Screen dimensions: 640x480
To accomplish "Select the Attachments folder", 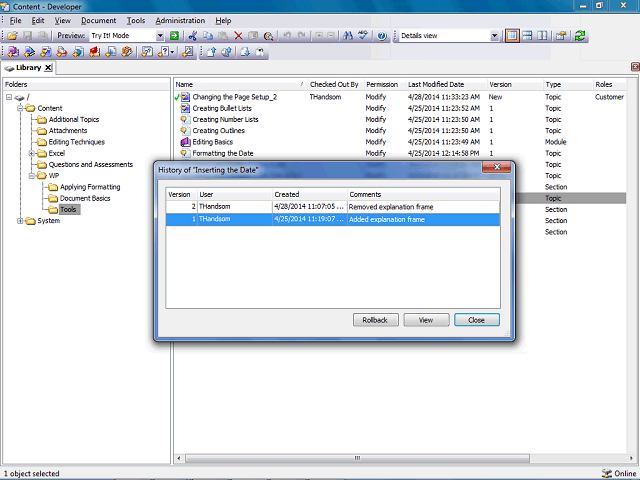I will (68, 131).
